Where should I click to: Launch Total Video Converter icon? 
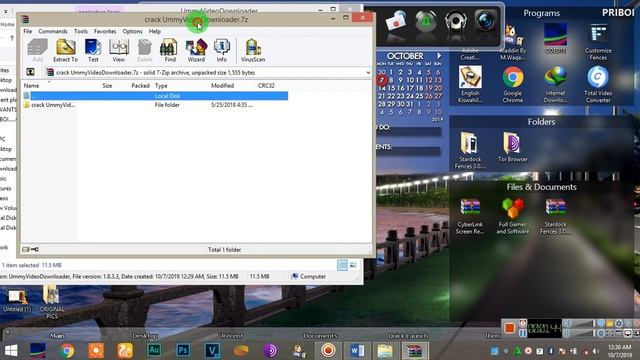598,85
